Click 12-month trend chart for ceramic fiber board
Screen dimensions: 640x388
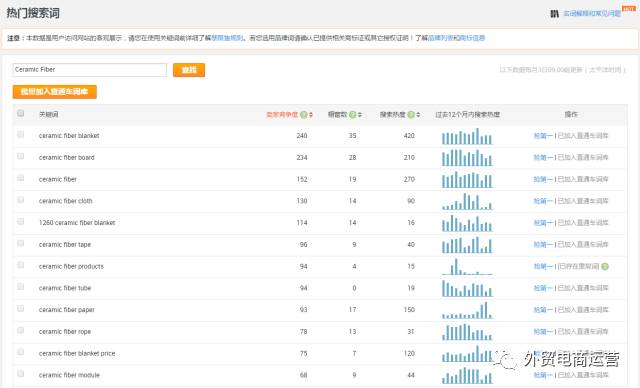click(467, 158)
